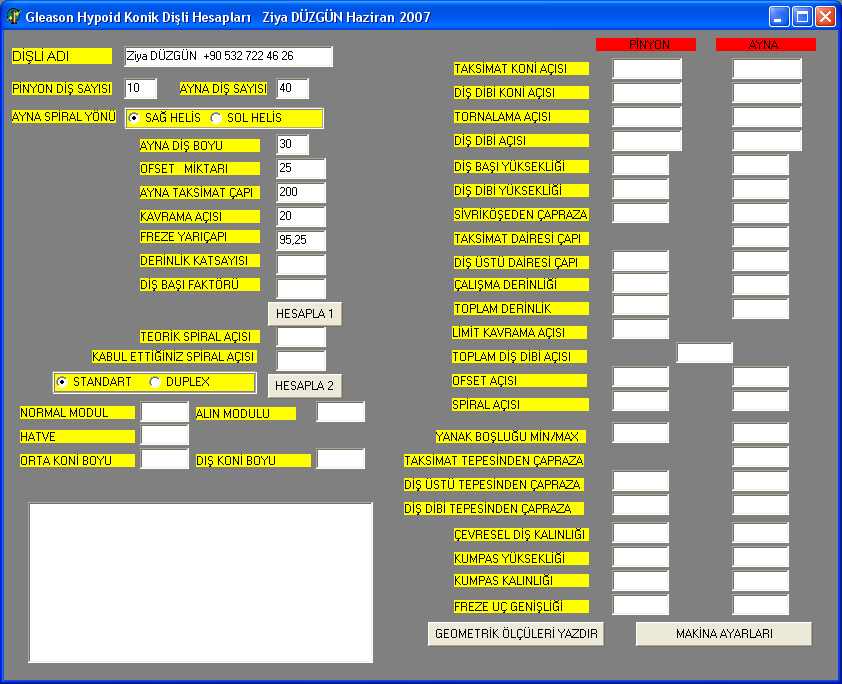Click the large white output text area
Screen dimensions: 842x684
201,582
